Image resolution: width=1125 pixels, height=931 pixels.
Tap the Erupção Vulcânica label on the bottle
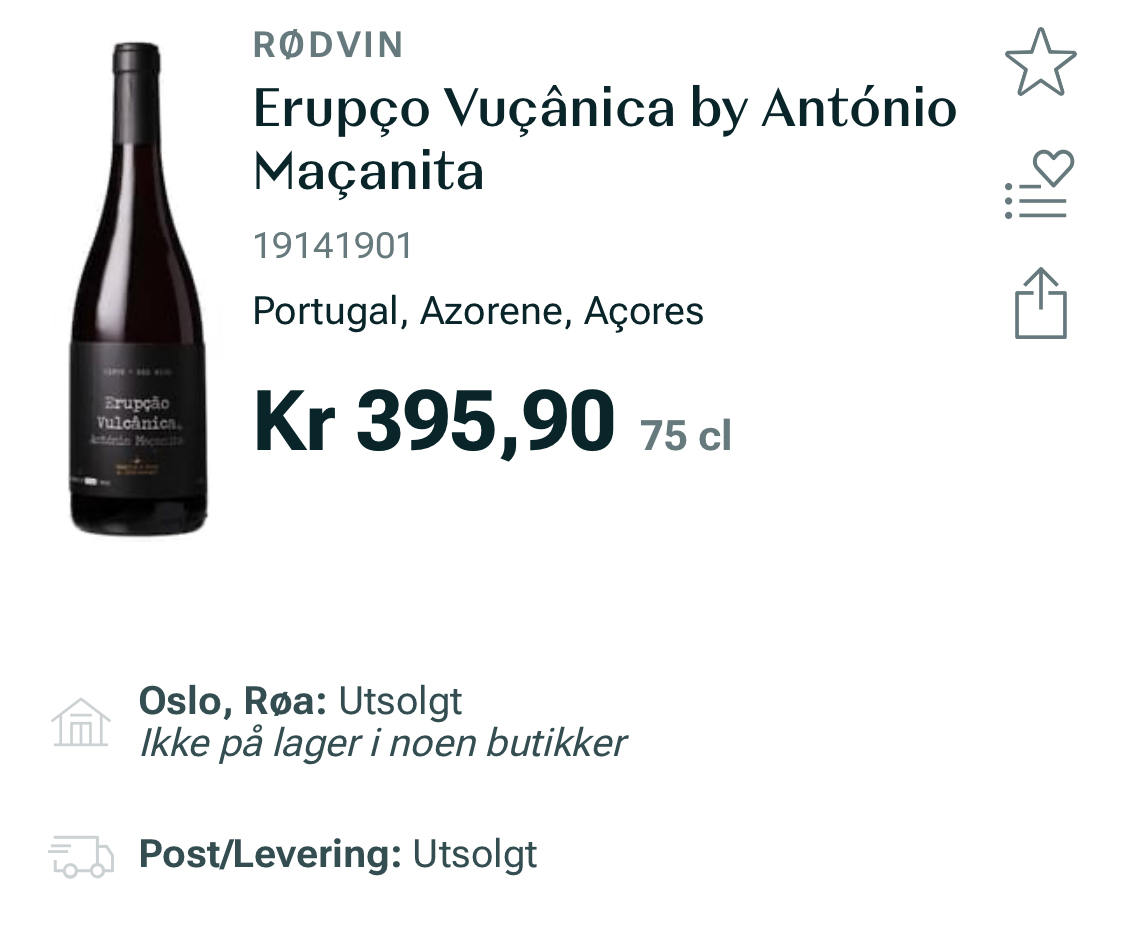coord(137,420)
